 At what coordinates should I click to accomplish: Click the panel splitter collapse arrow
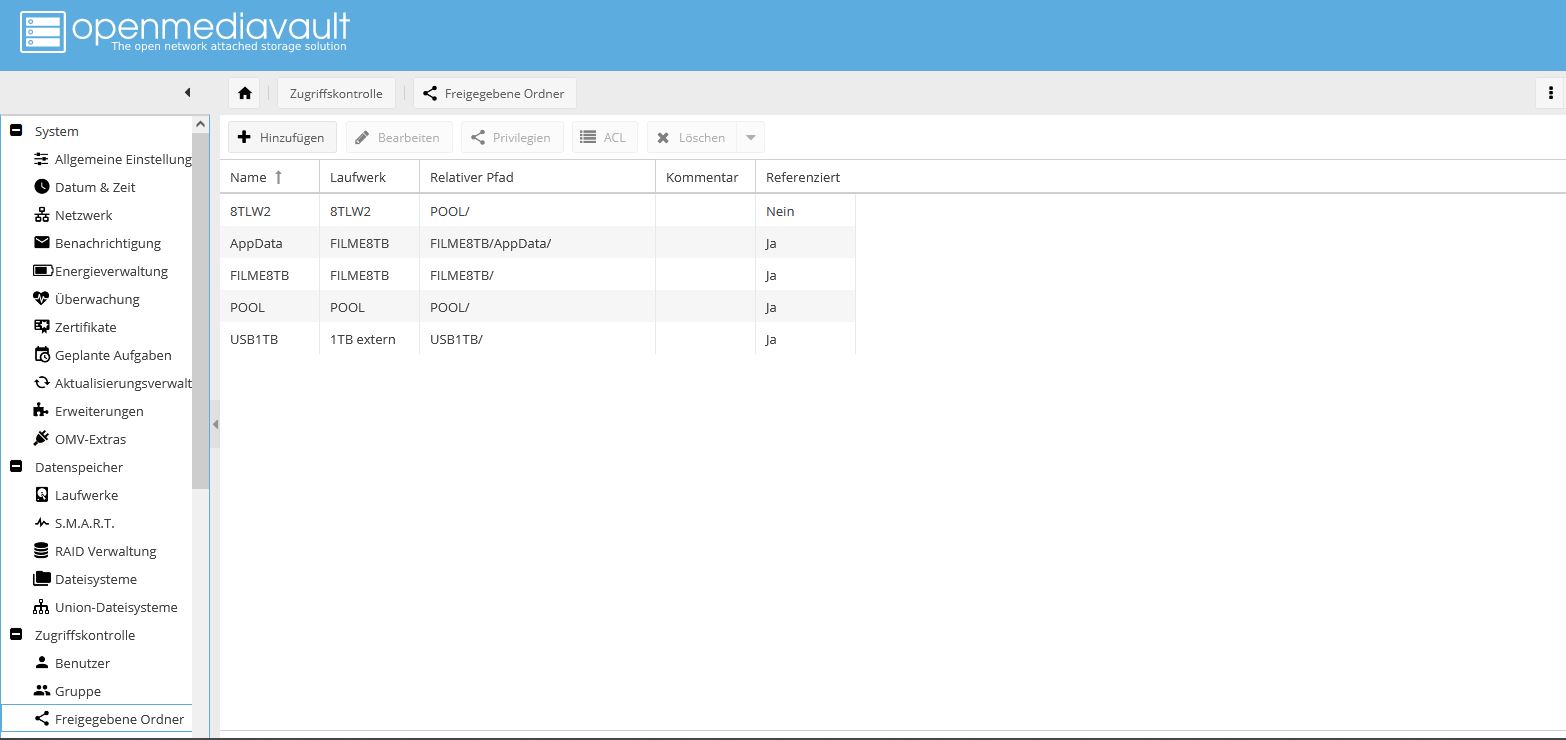215,425
